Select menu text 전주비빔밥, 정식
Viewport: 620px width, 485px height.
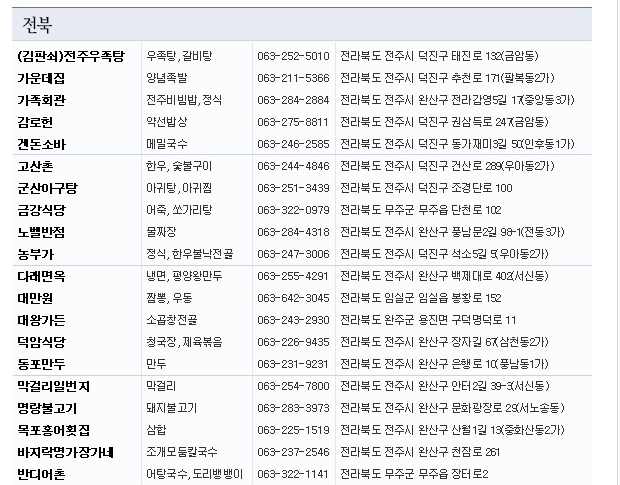pos(184,100)
